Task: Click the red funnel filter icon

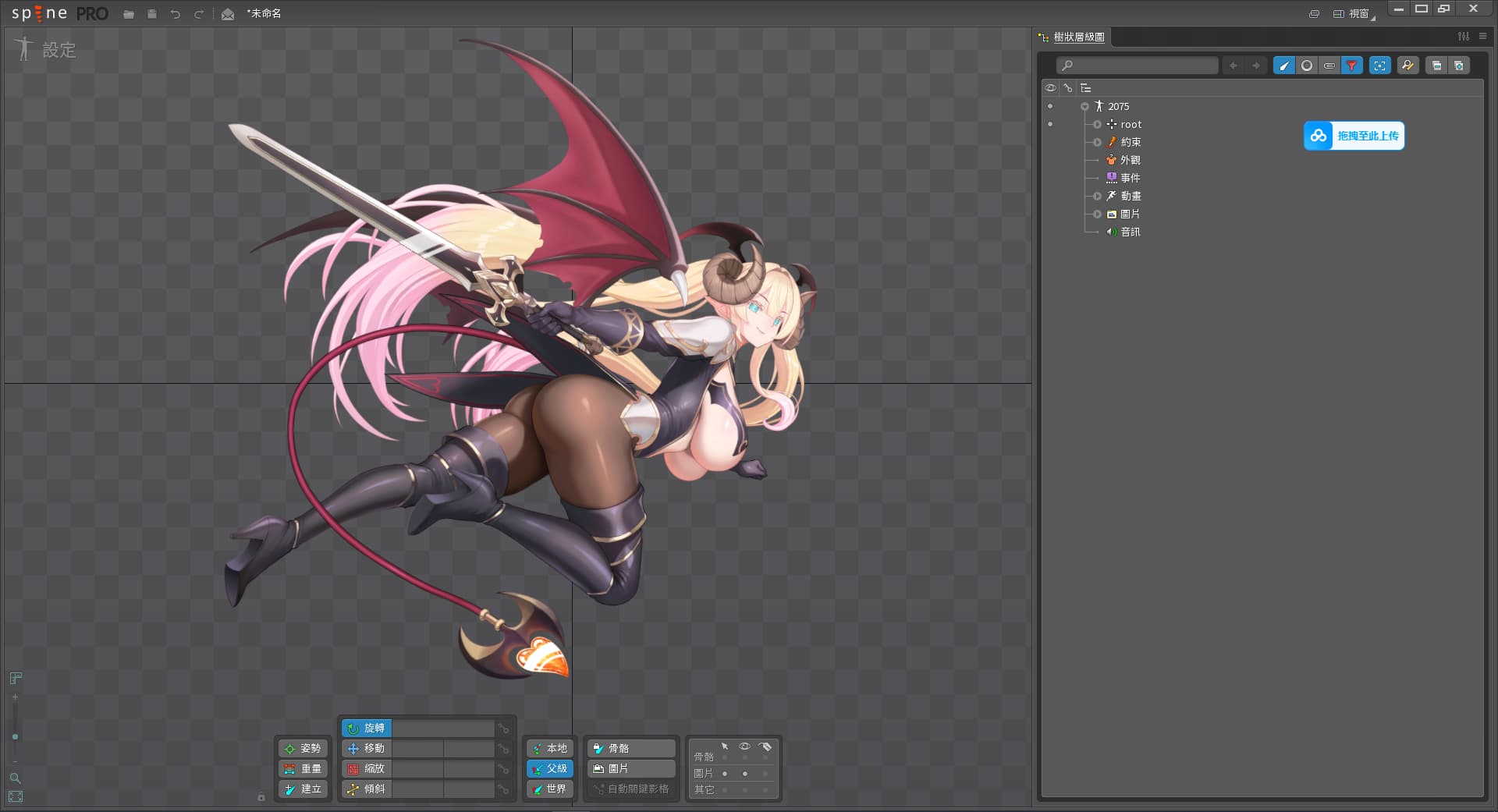Action: coord(1351,66)
